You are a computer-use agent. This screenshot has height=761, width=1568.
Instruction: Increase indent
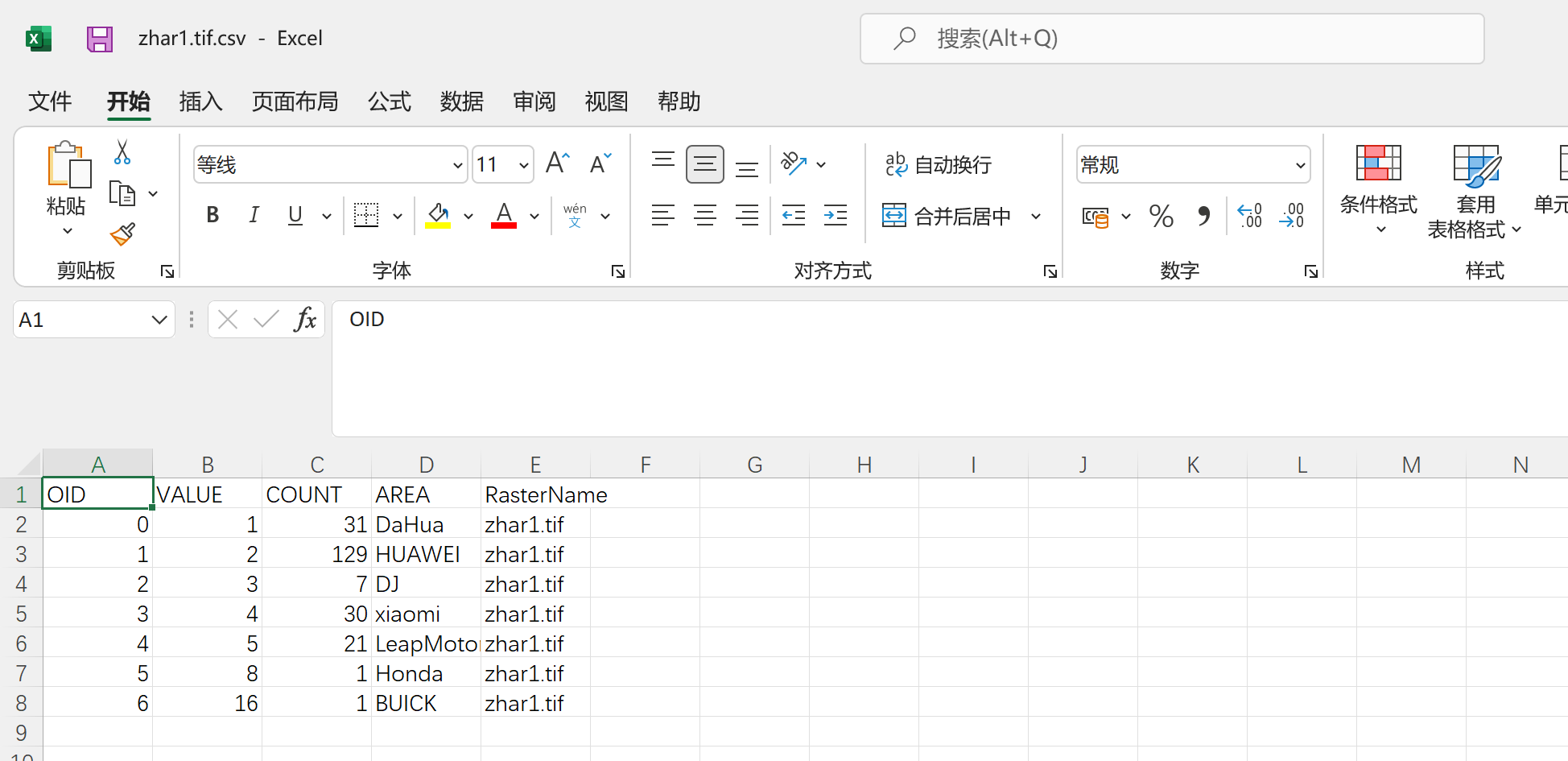836,215
